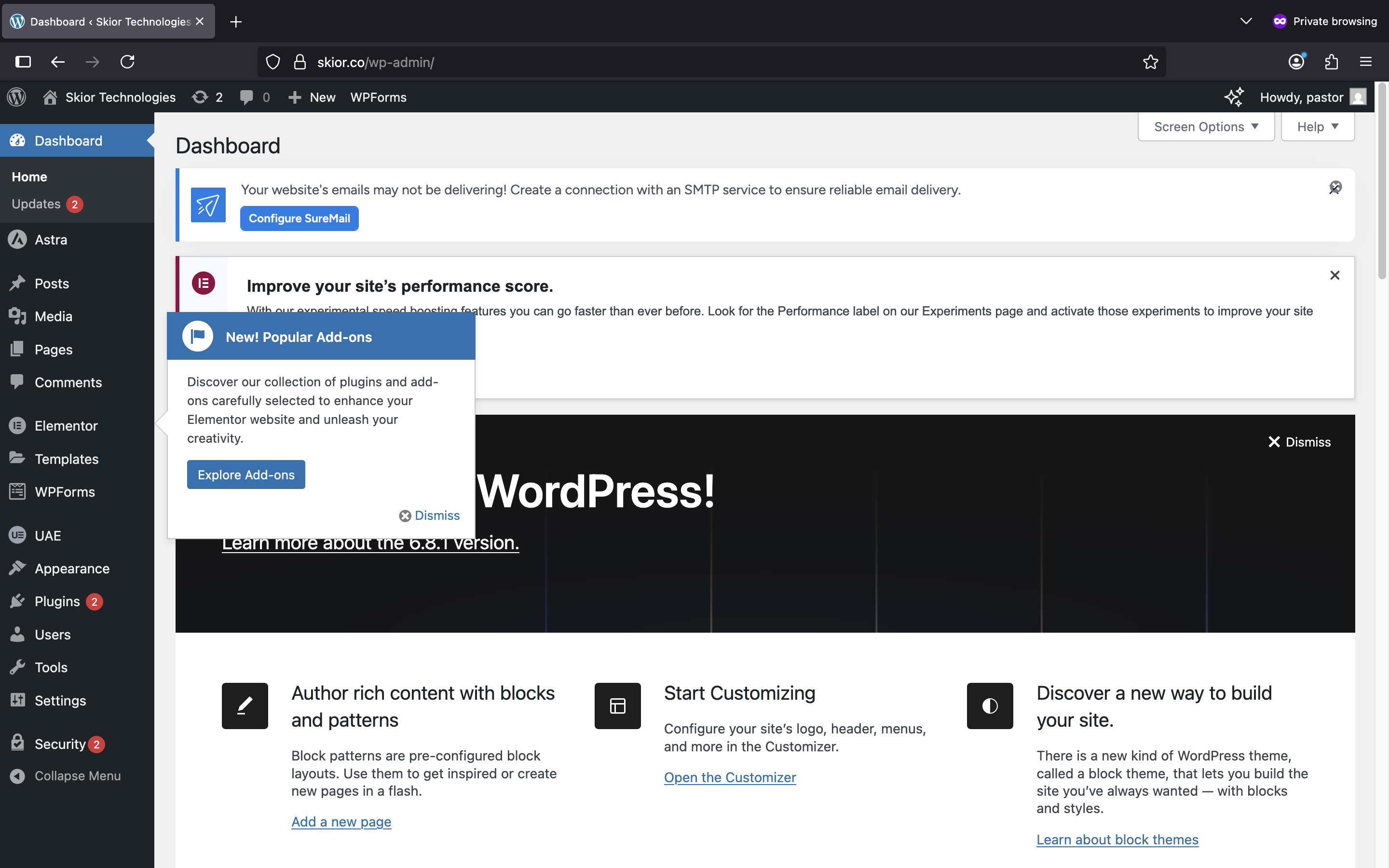
Task: Click the Appearance paintbrush icon
Action: (x=18, y=568)
